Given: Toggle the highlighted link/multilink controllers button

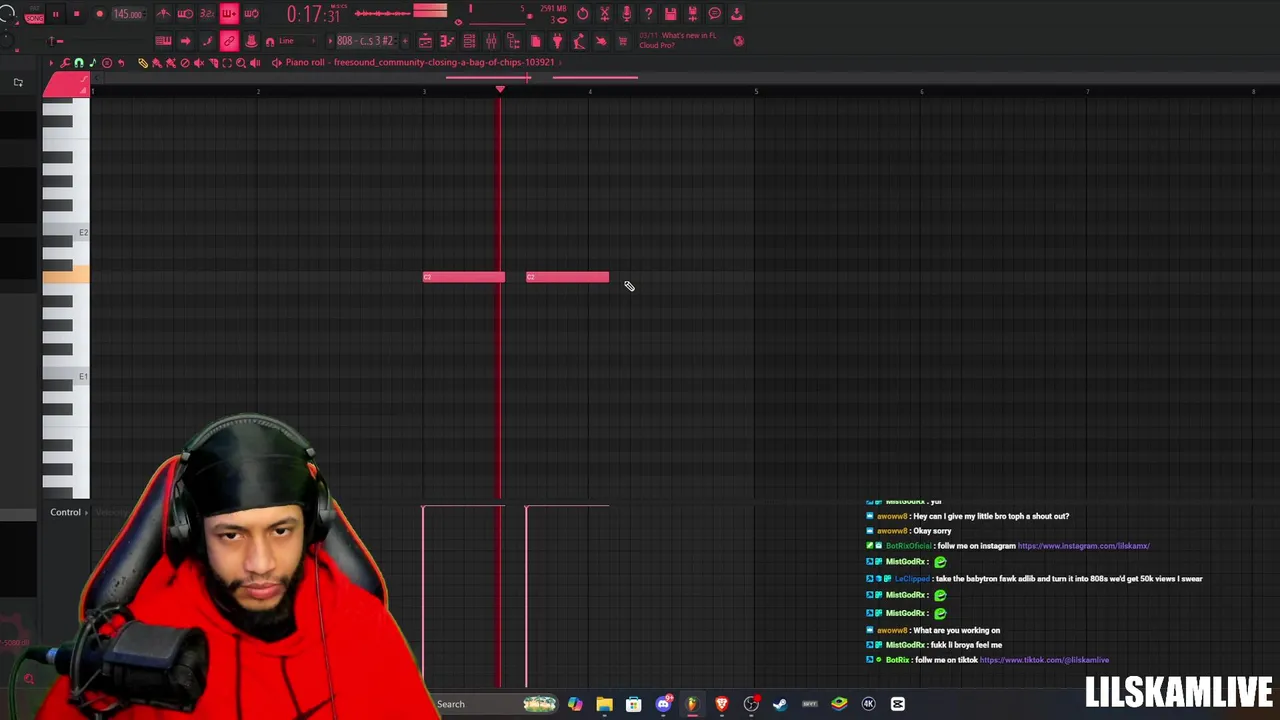Looking at the screenshot, I should pyautogui.click(x=229, y=41).
